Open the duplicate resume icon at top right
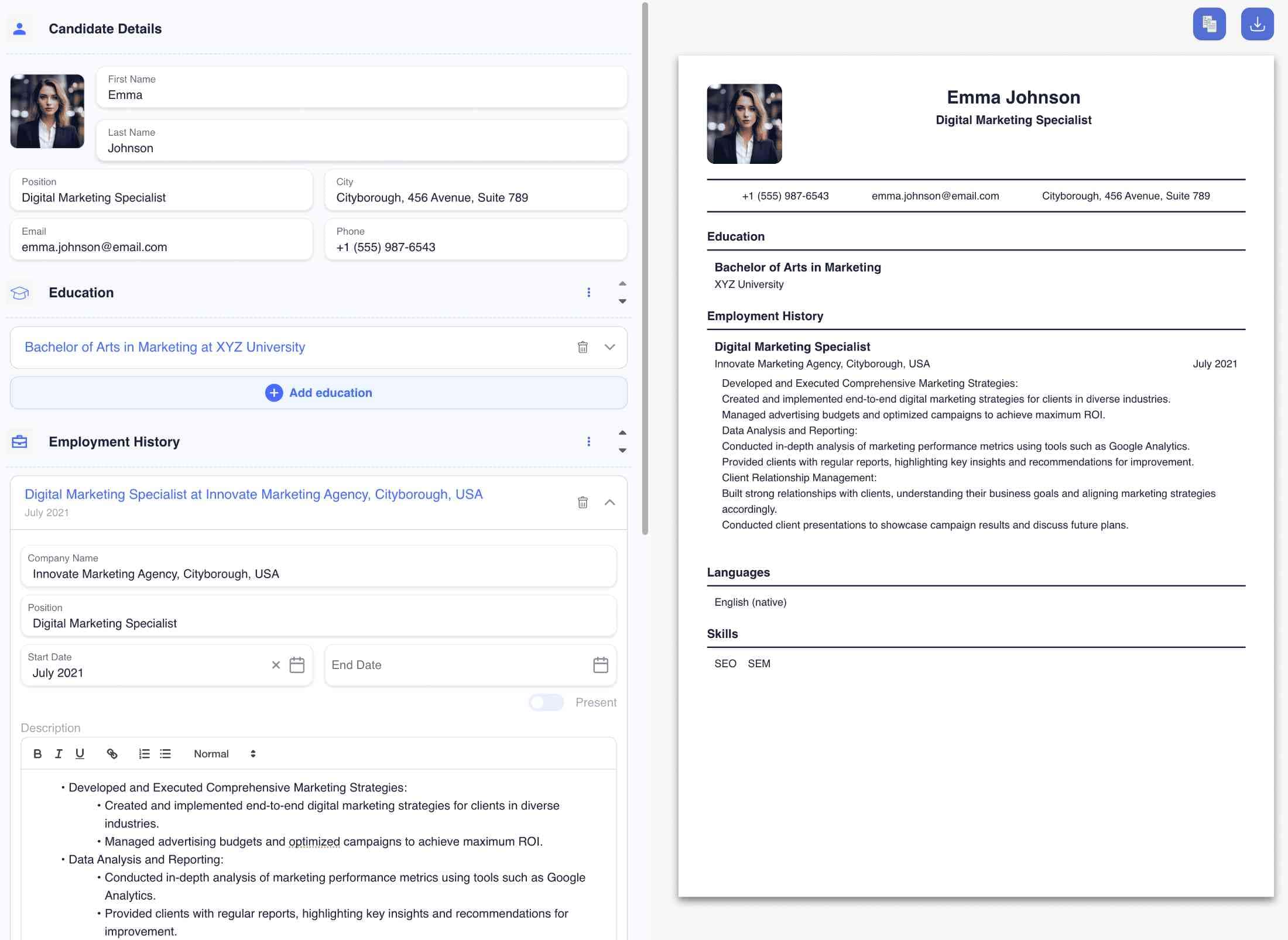1288x940 pixels. (1209, 23)
